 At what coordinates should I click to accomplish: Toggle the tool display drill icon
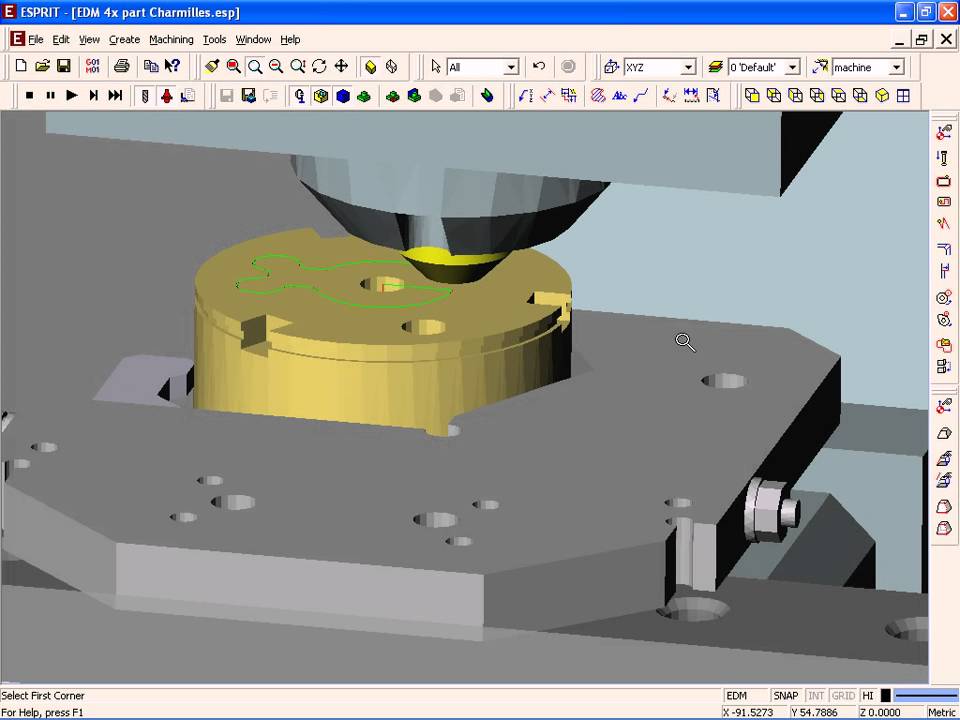145,96
